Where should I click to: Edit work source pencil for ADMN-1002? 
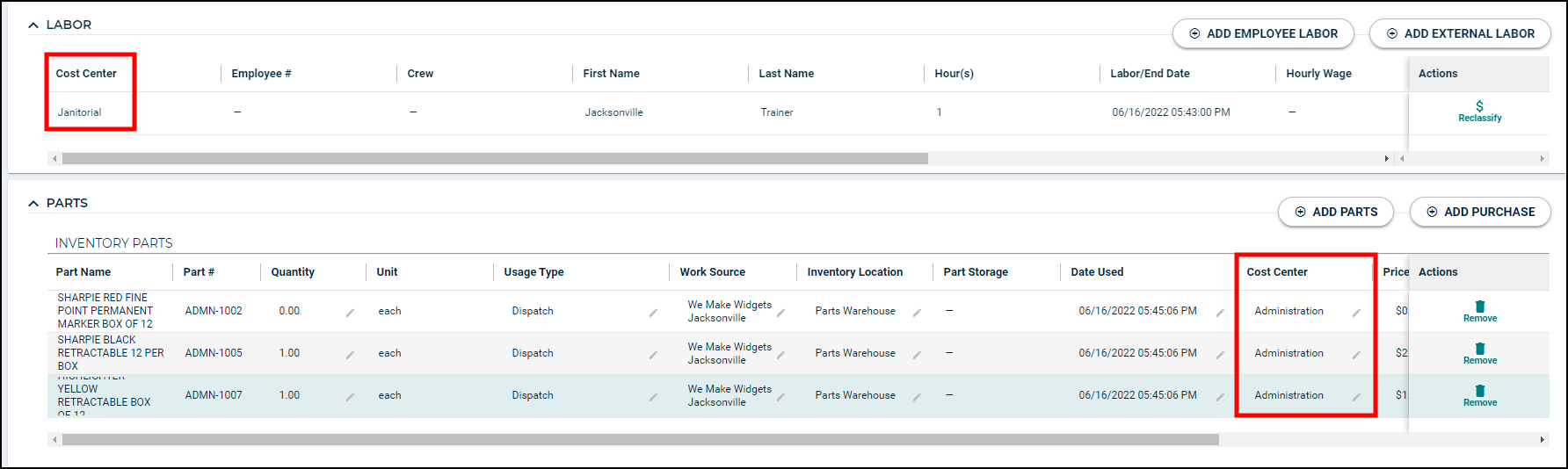[x=780, y=313]
